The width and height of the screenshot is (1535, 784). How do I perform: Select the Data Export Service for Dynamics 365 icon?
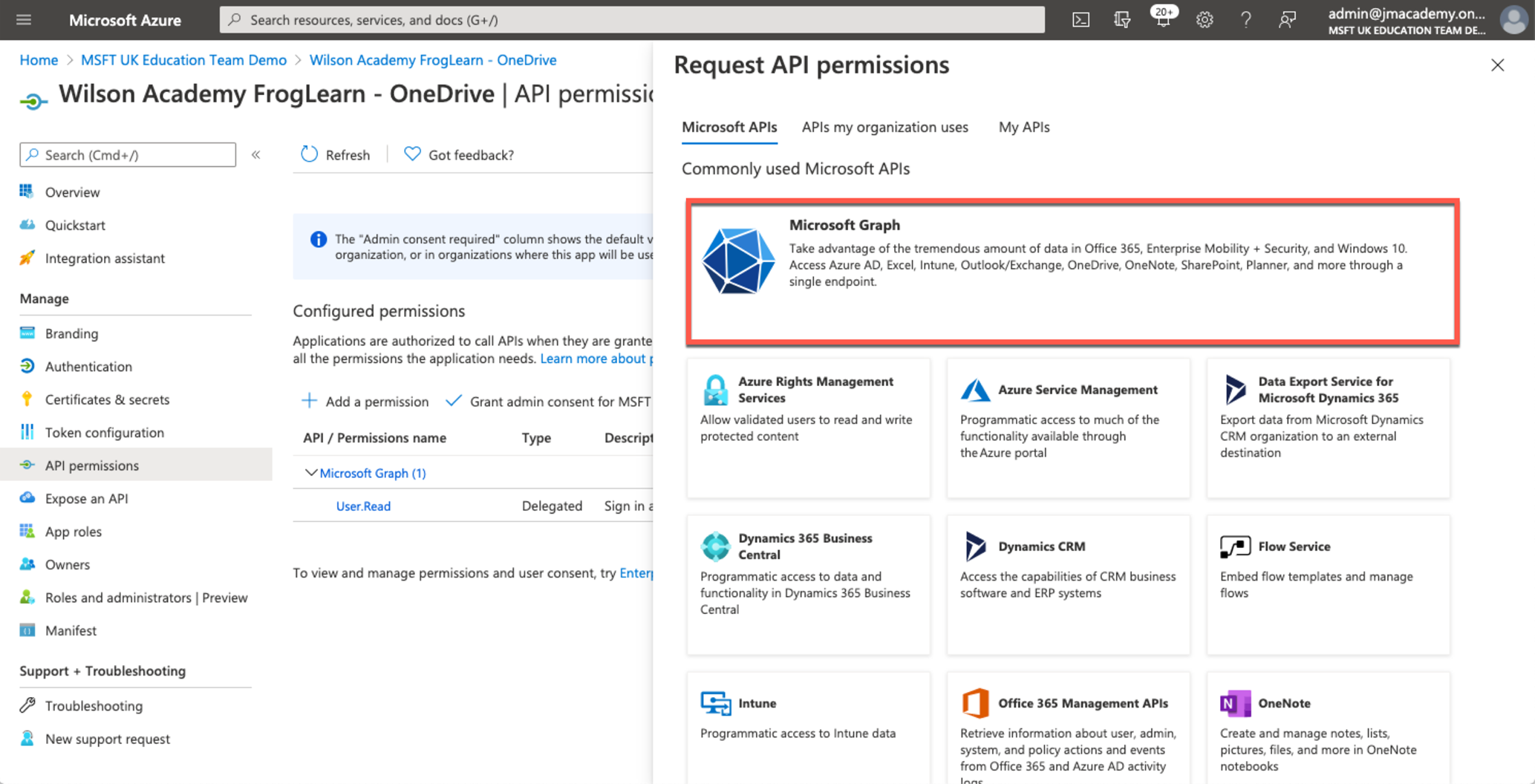point(1235,390)
